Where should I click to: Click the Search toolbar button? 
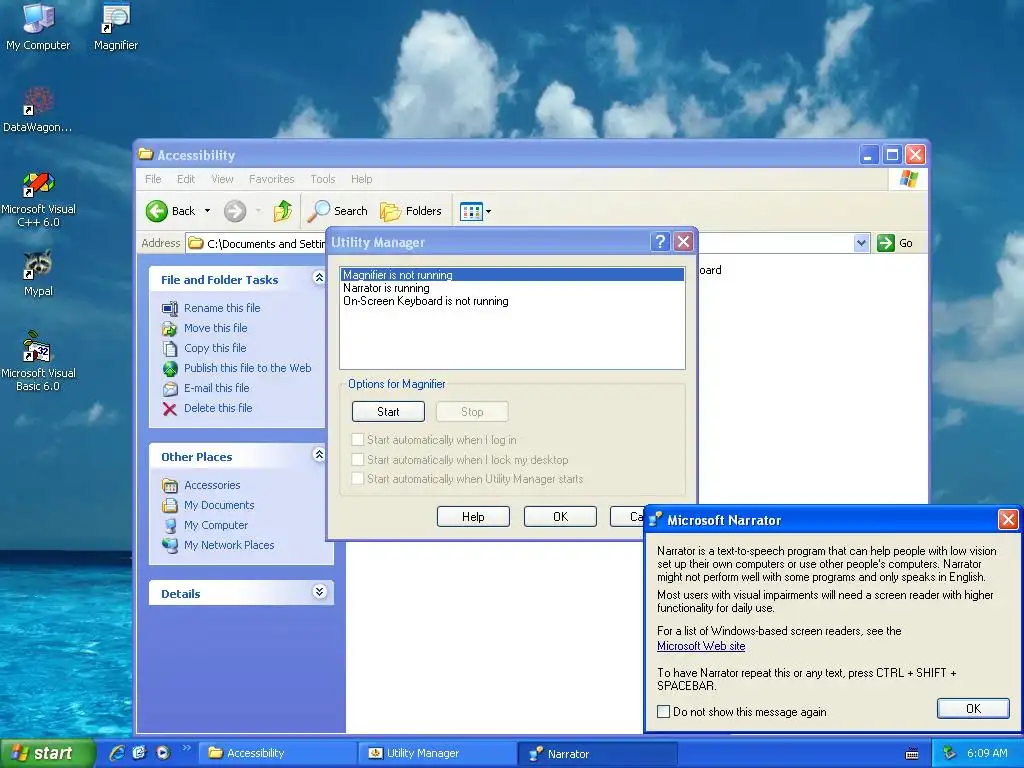point(338,211)
